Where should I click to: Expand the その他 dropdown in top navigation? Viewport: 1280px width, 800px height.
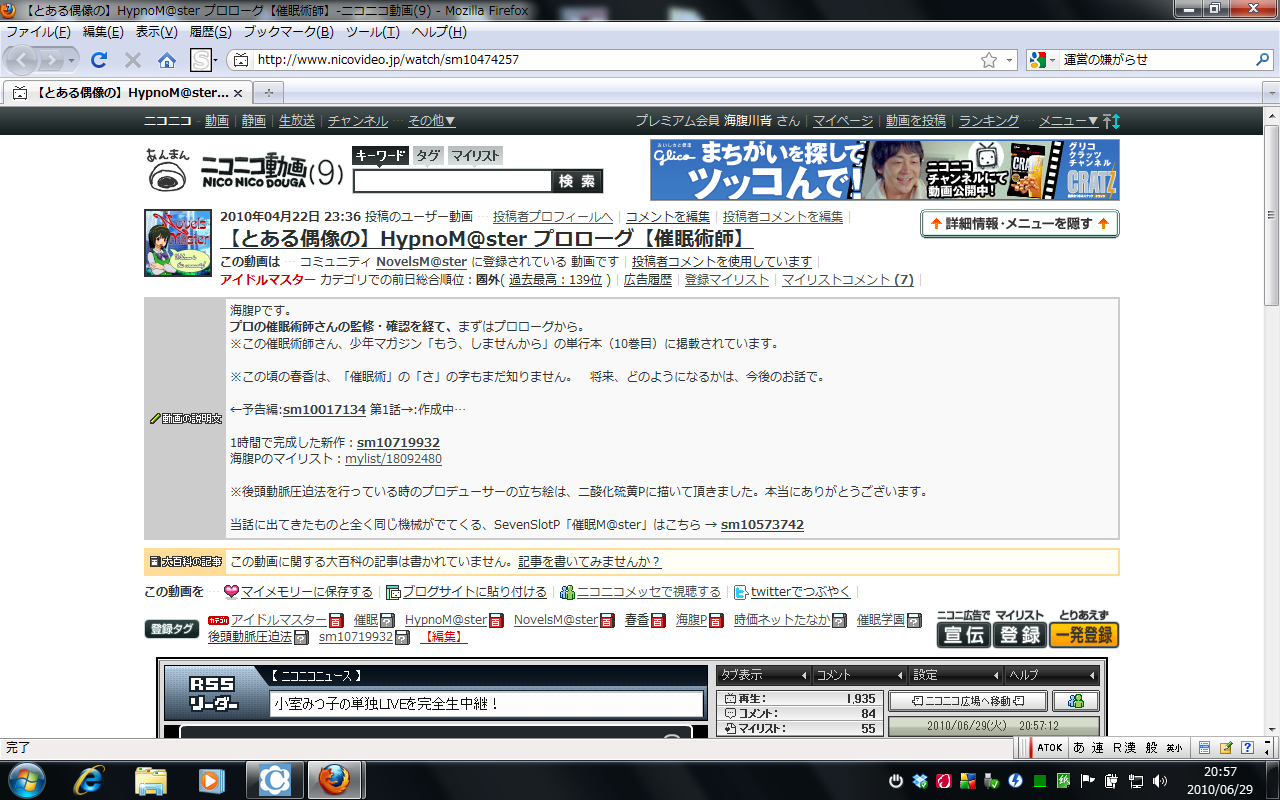click(431, 121)
